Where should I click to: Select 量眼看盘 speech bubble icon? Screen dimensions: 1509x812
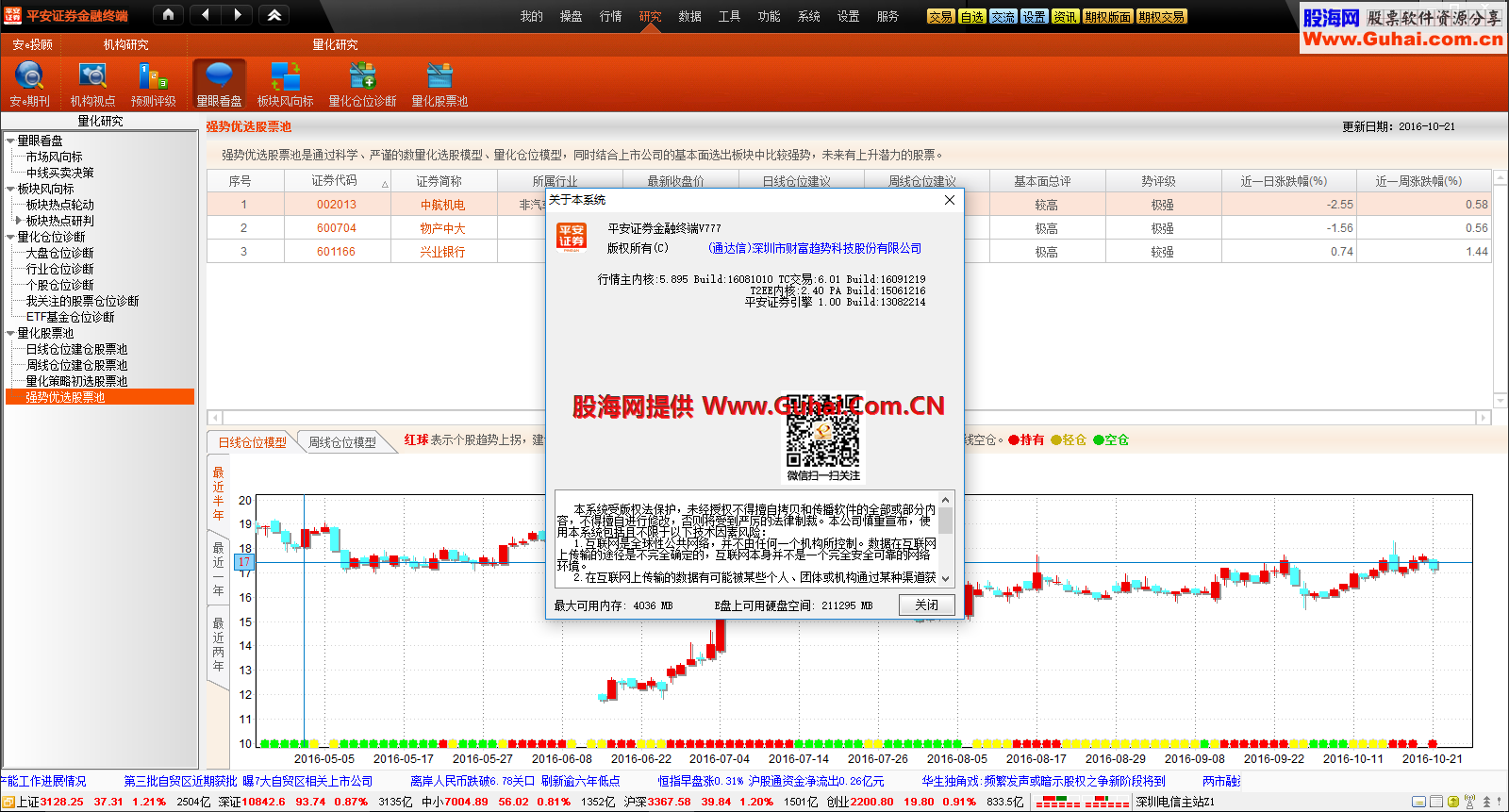219,75
